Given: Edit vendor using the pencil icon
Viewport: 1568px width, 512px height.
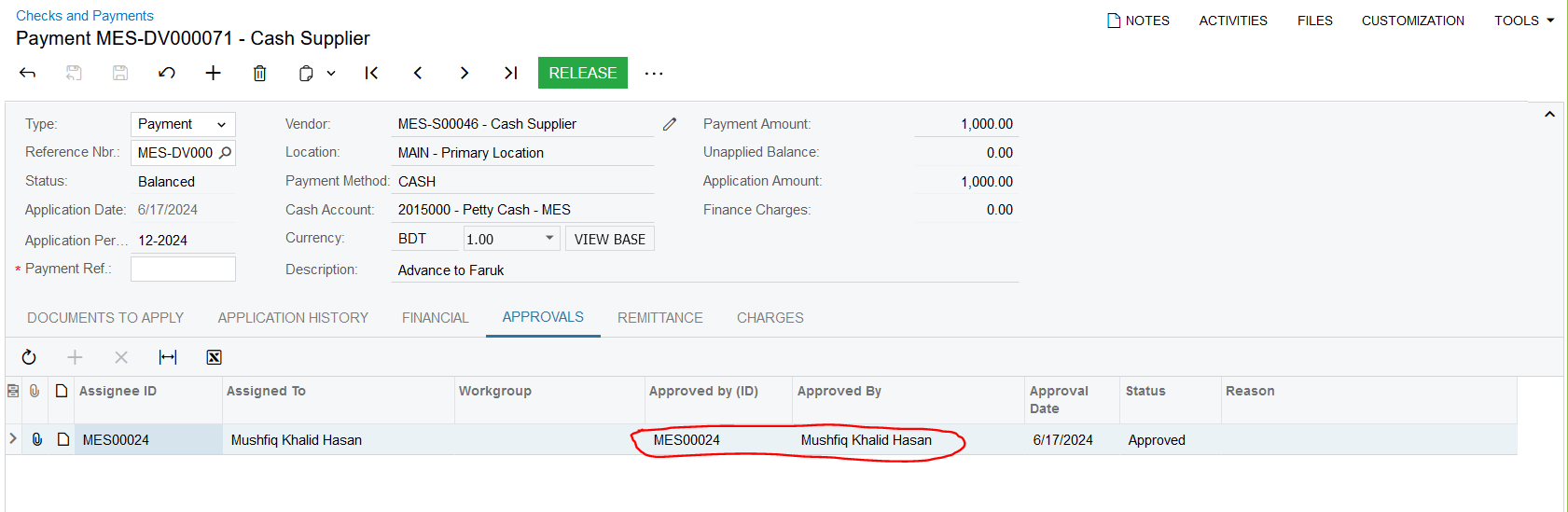Looking at the screenshot, I should point(670,124).
